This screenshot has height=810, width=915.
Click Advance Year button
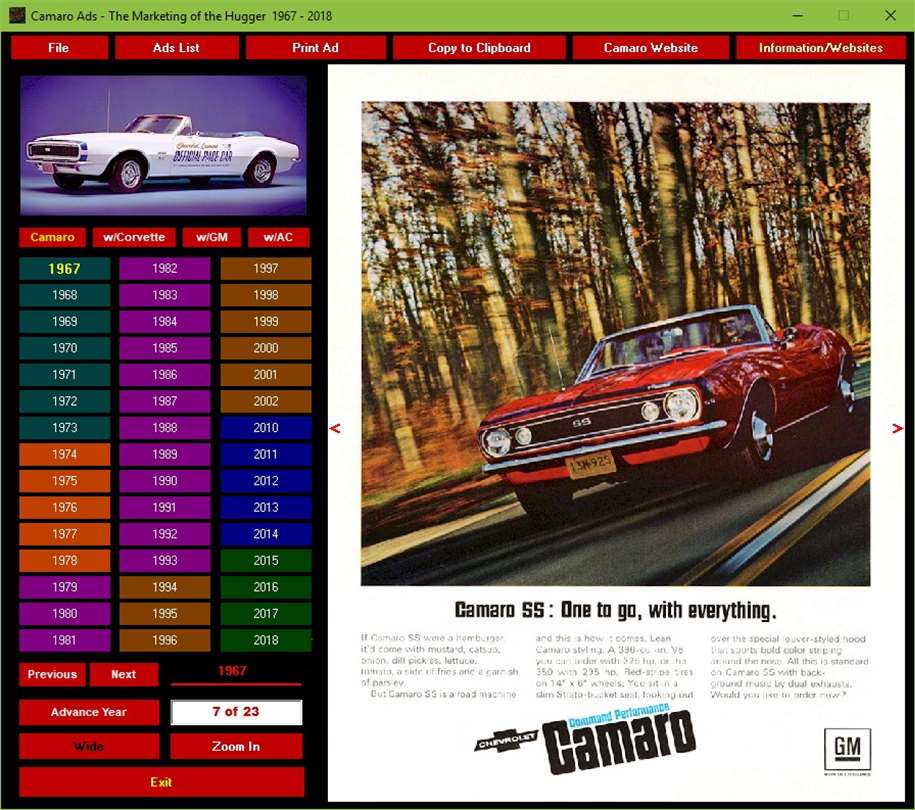pyautogui.click(x=89, y=713)
